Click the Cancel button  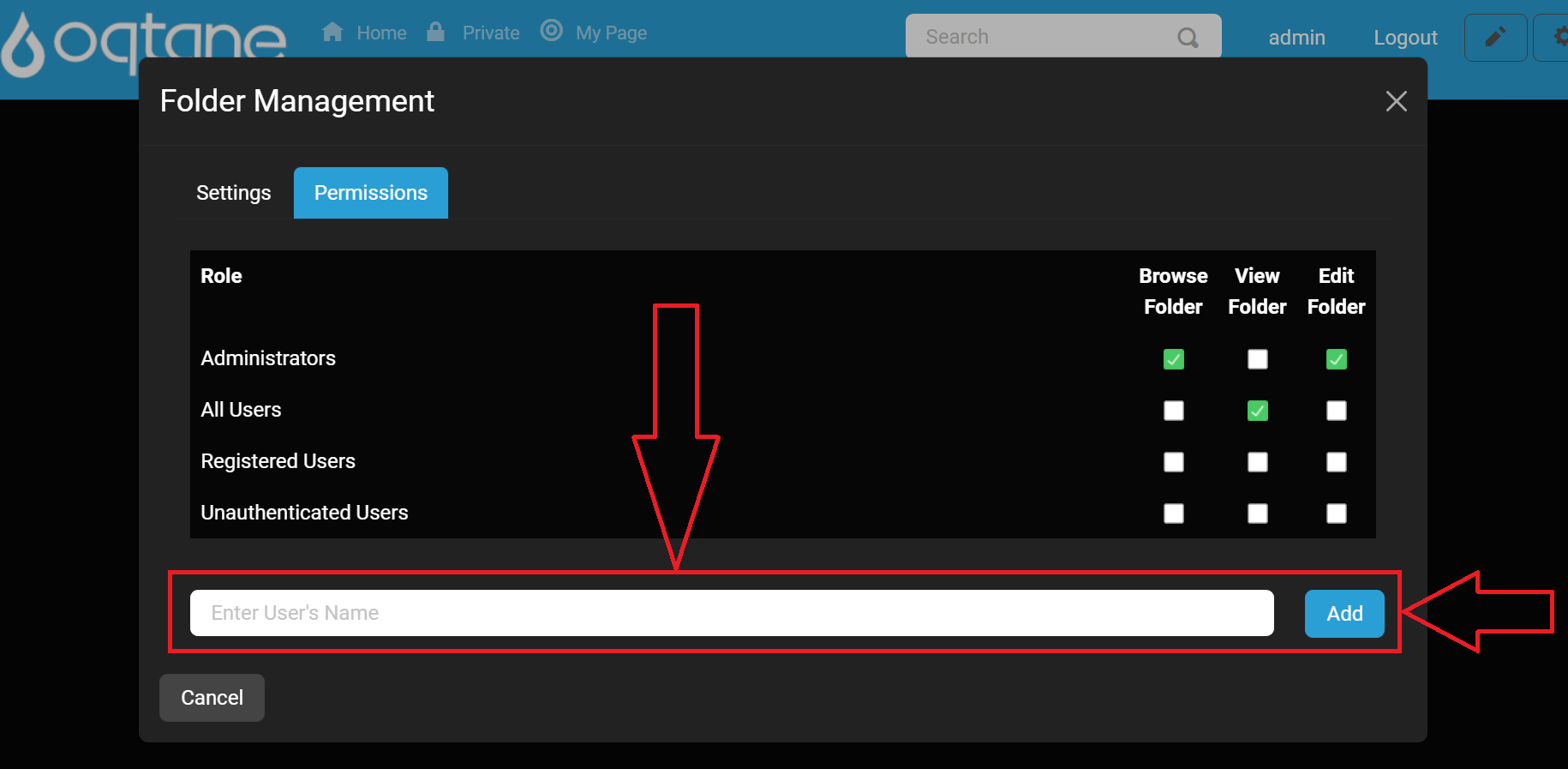(212, 698)
